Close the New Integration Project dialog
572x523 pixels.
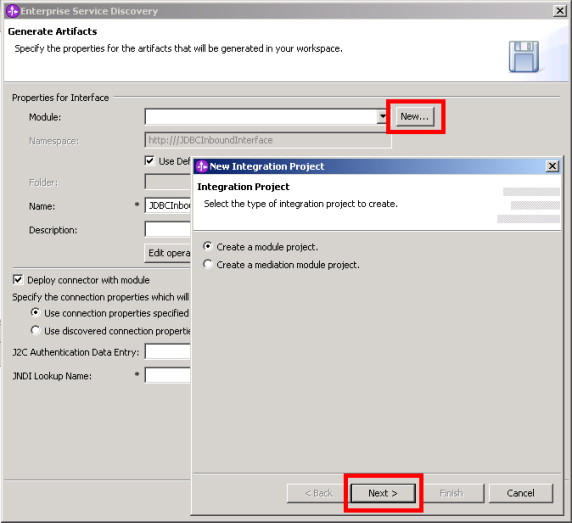[552, 166]
